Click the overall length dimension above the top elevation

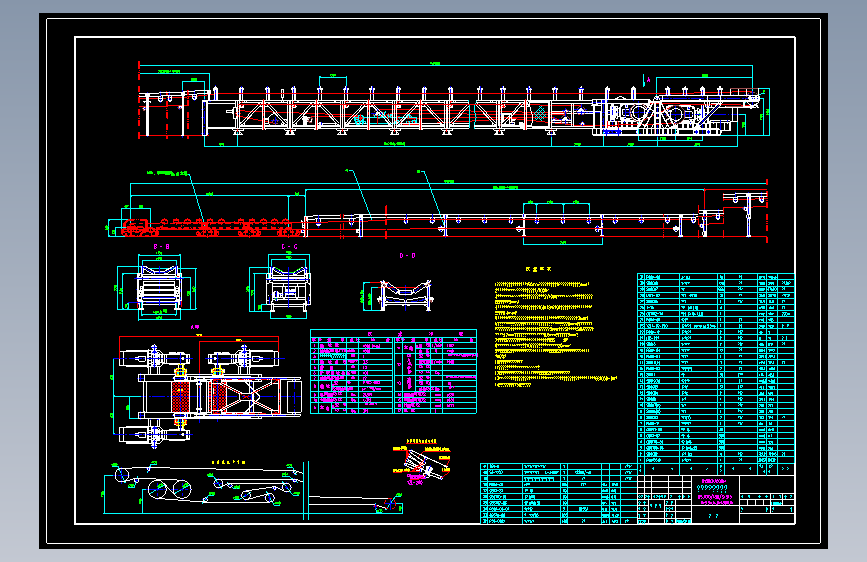(x=435, y=64)
